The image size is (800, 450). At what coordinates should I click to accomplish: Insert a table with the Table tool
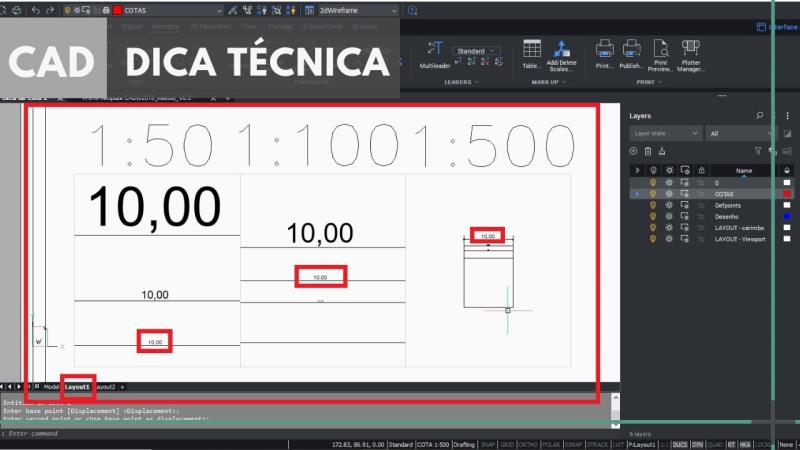tap(531, 55)
